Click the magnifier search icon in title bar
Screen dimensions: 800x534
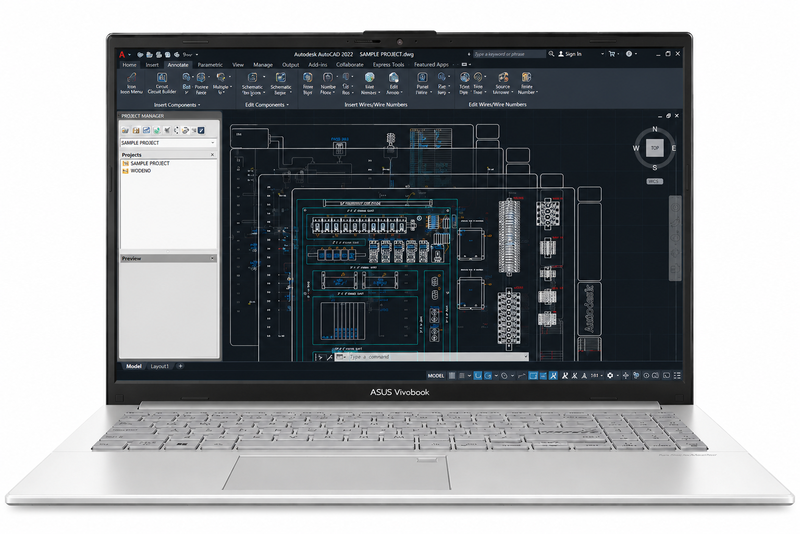(551, 54)
